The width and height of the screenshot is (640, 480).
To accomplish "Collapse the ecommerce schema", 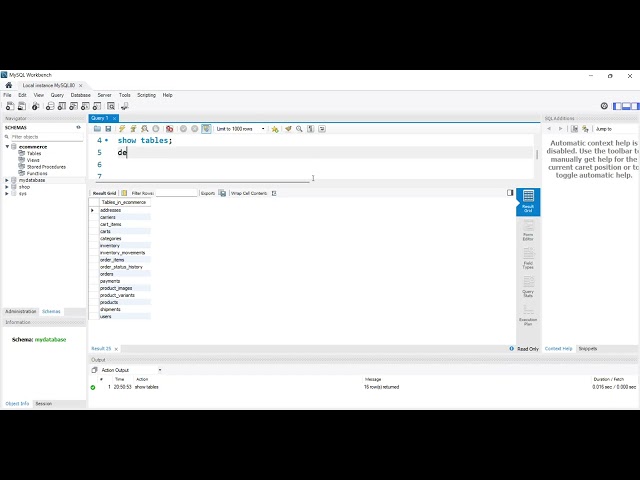I will click(7, 147).
